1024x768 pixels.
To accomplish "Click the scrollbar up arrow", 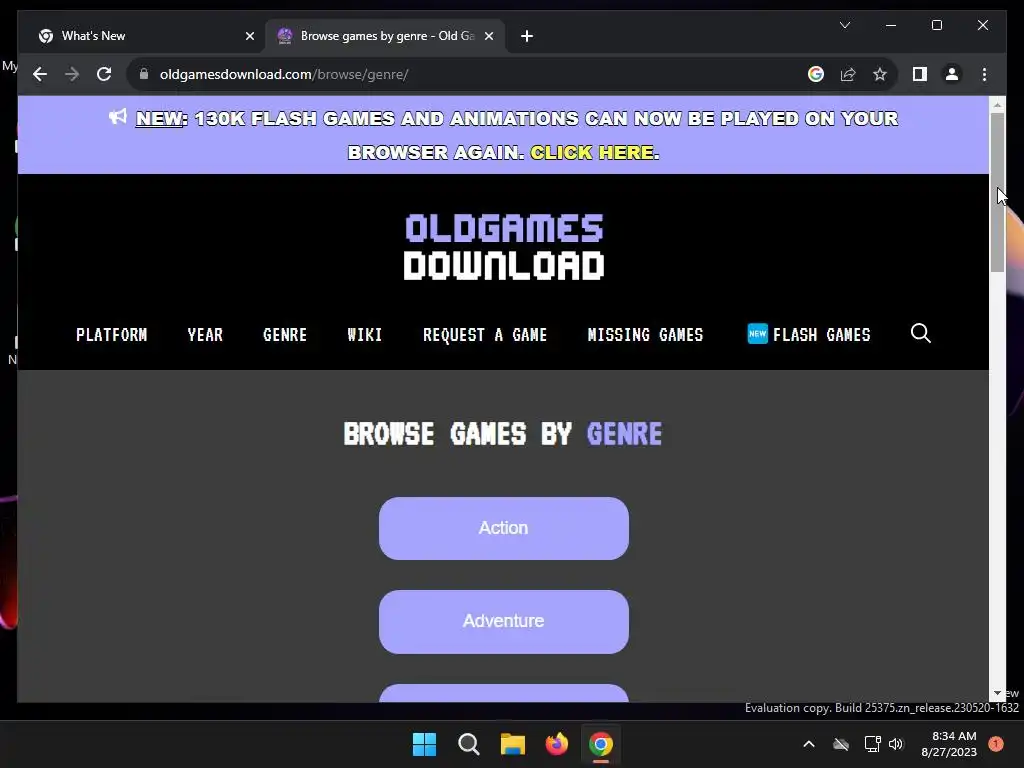I will pyautogui.click(x=997, y=104).
